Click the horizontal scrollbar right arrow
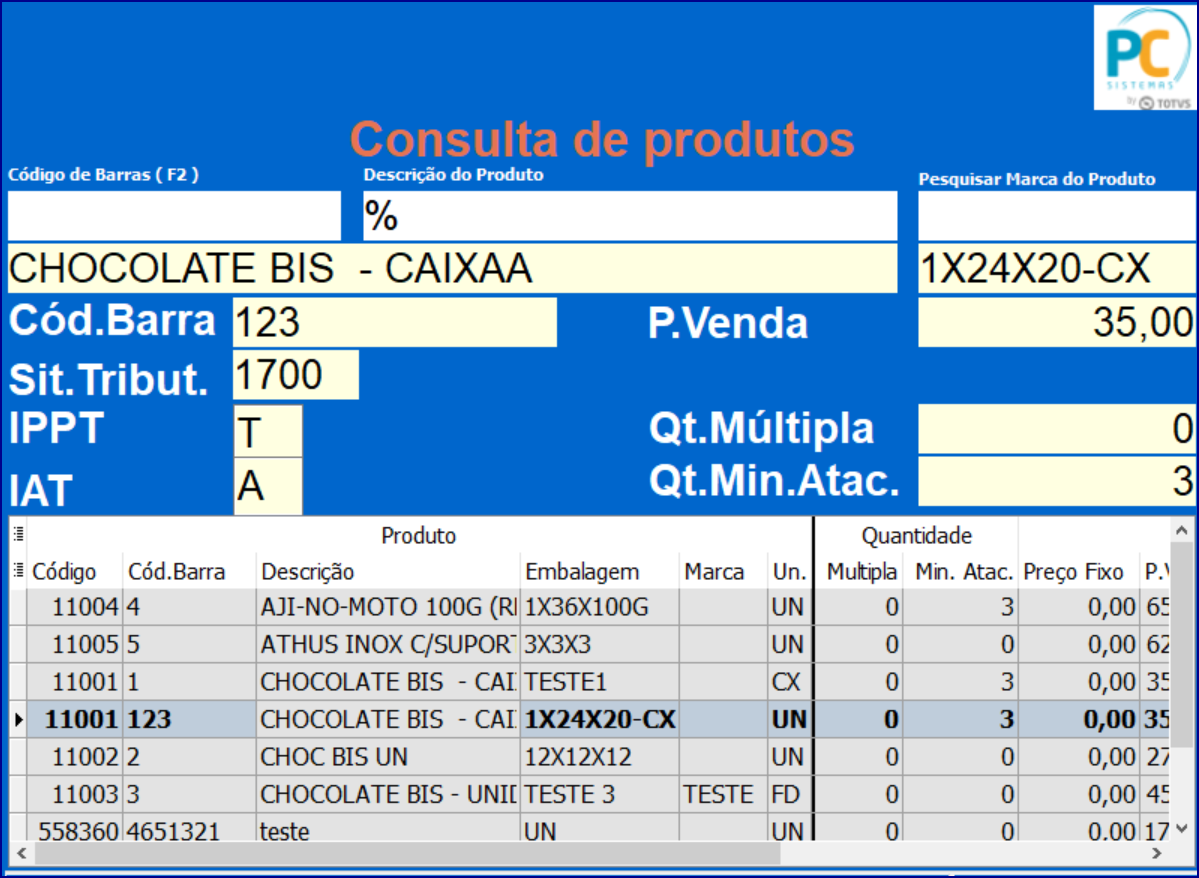The width and height of the screenshot is (1199, 878). click(1157, 853)
